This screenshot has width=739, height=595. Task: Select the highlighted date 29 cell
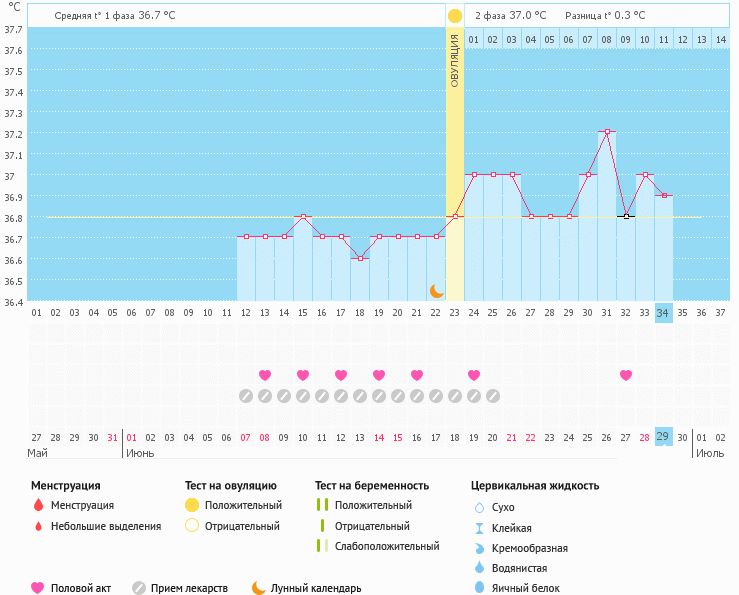(x=663, y=437)
